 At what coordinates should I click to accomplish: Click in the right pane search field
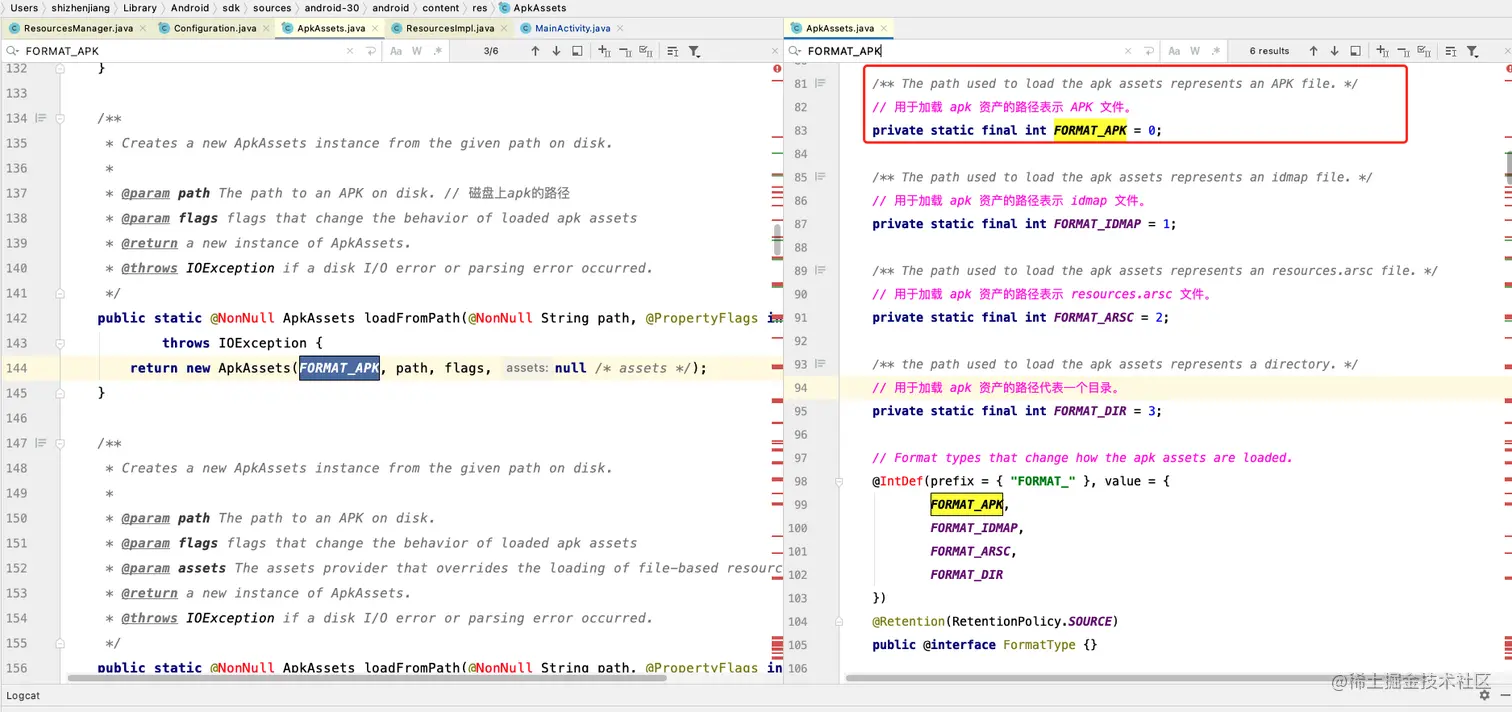coord(960,51)
